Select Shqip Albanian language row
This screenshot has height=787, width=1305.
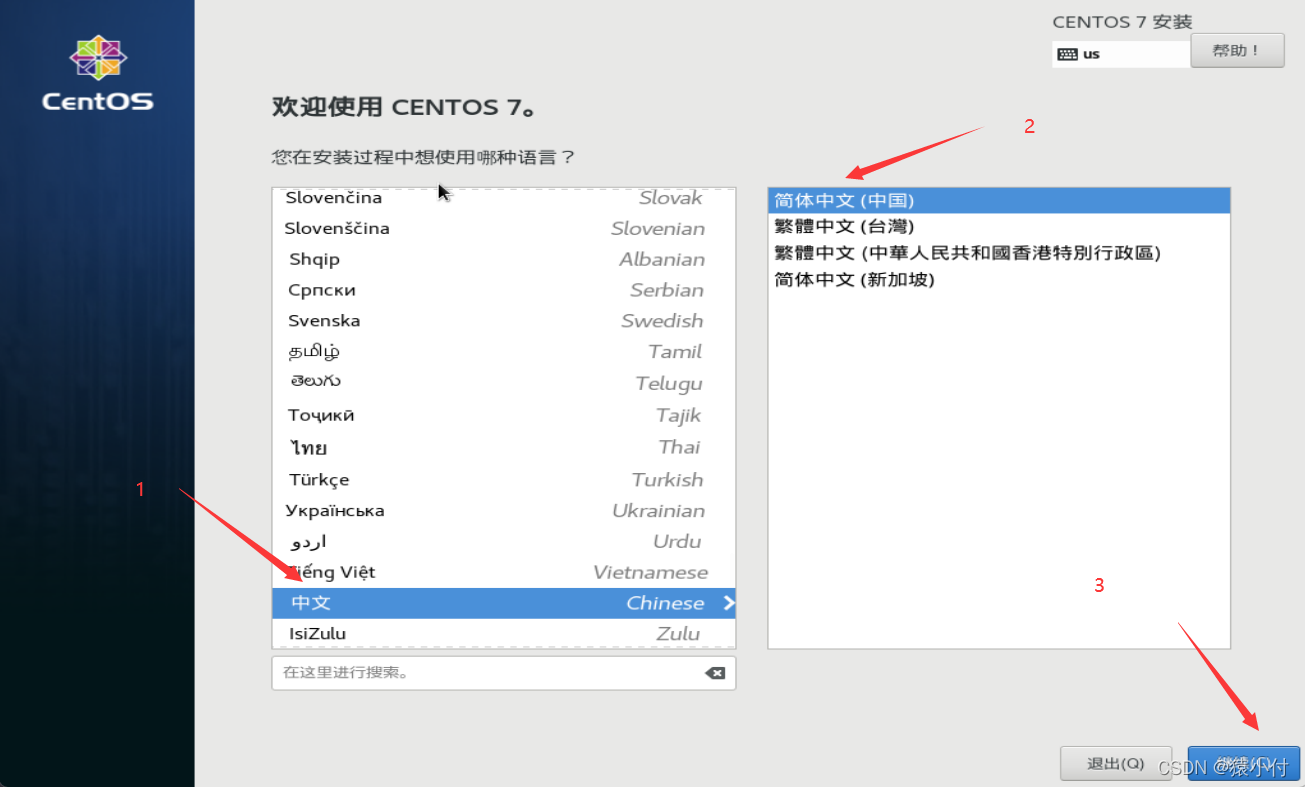click(504, 259)
